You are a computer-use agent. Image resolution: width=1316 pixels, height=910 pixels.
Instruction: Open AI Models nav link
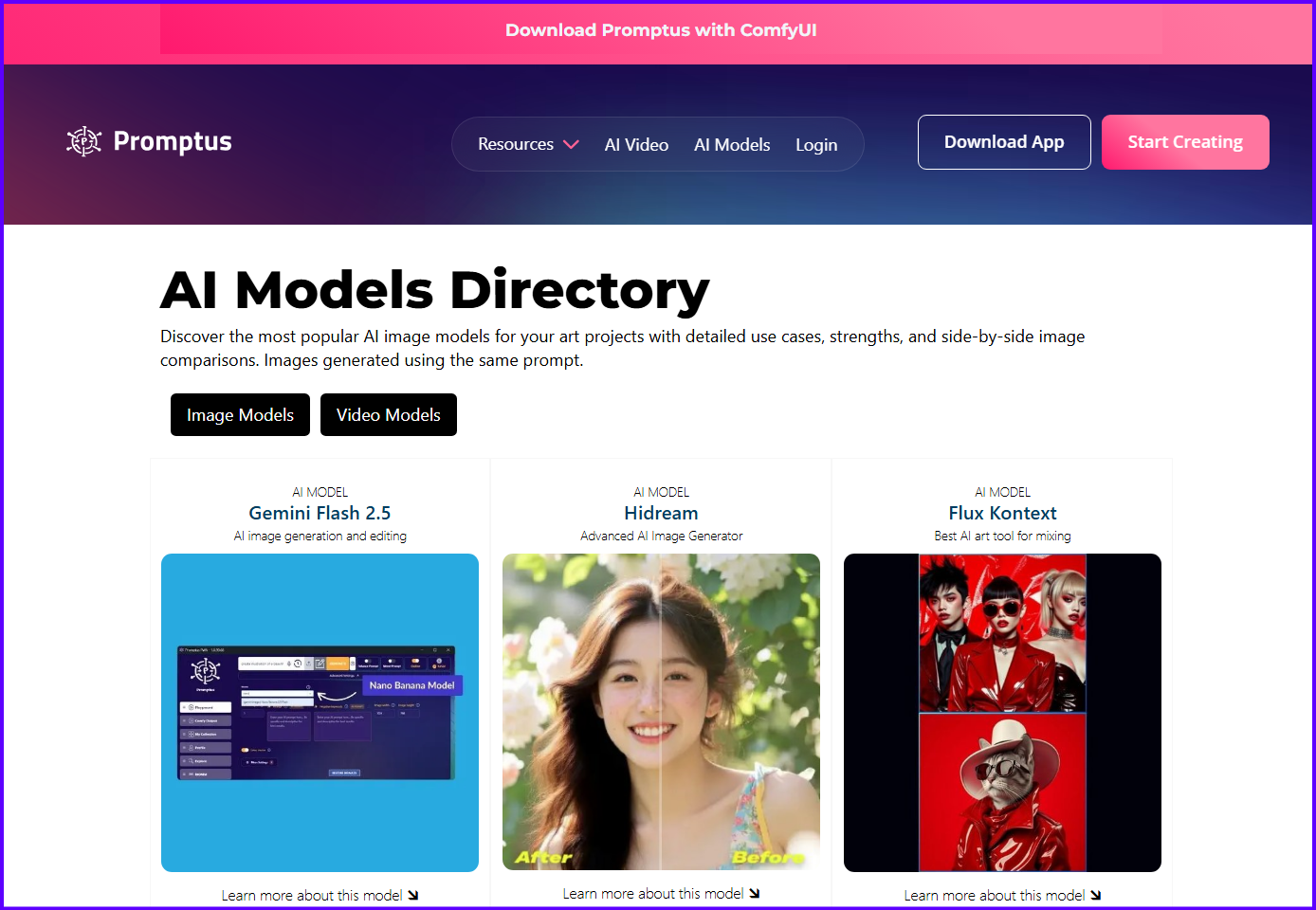[732, 145]
